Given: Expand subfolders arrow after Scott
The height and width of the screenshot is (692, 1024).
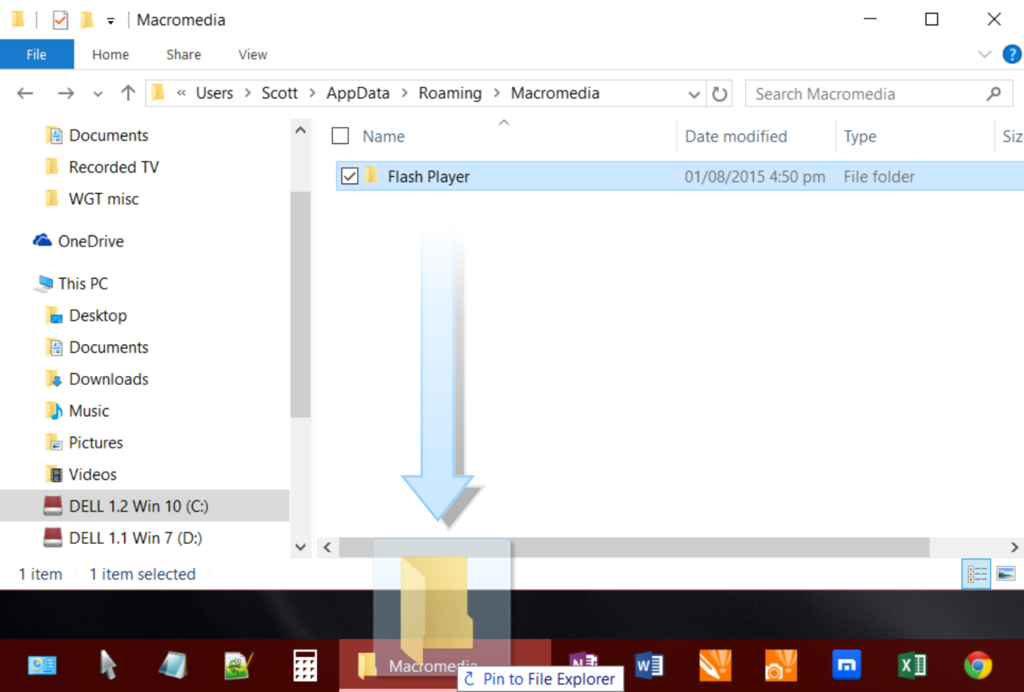Looking at the screenshot, I should 312,93.
